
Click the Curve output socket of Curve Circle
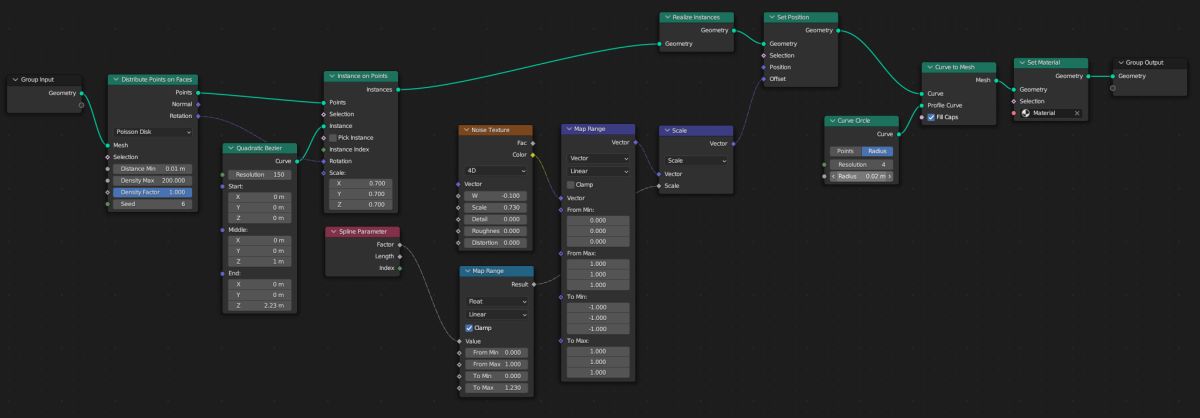coord(900,134)
